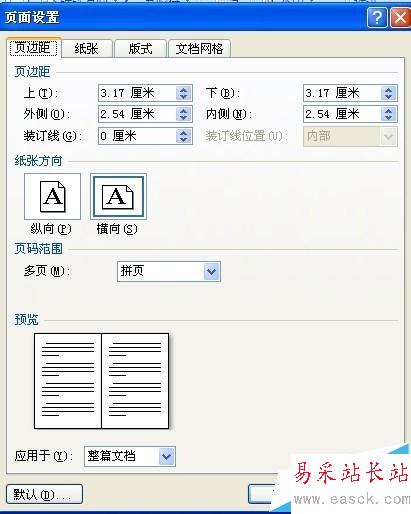This screenshot has height=514, width=411.
Task: Adjust the 装订线 gutter spinner arrows
Action: point(184,136)
